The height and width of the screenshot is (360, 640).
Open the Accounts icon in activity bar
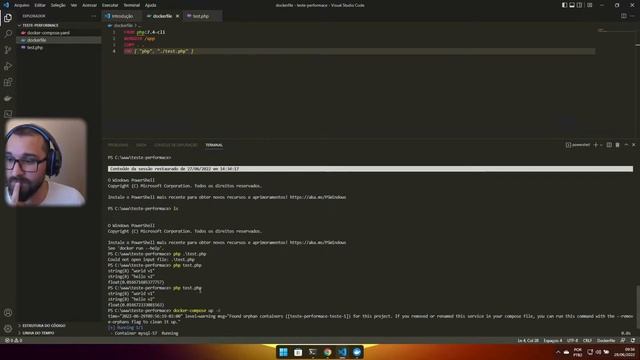(8, 313)
